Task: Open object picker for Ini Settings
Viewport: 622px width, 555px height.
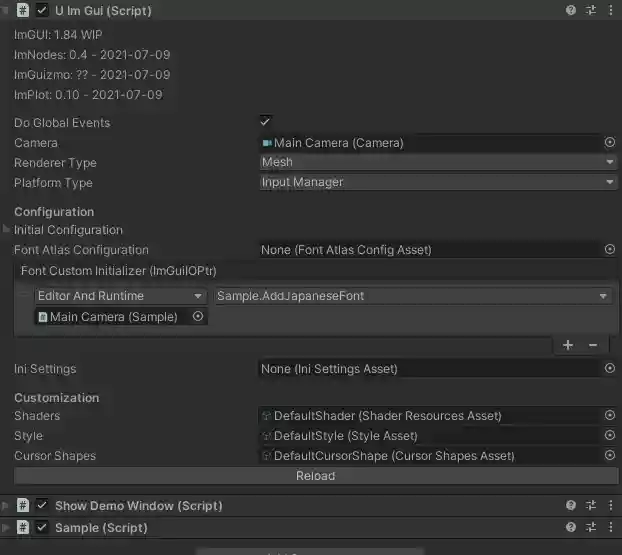Action: point(610,368)
